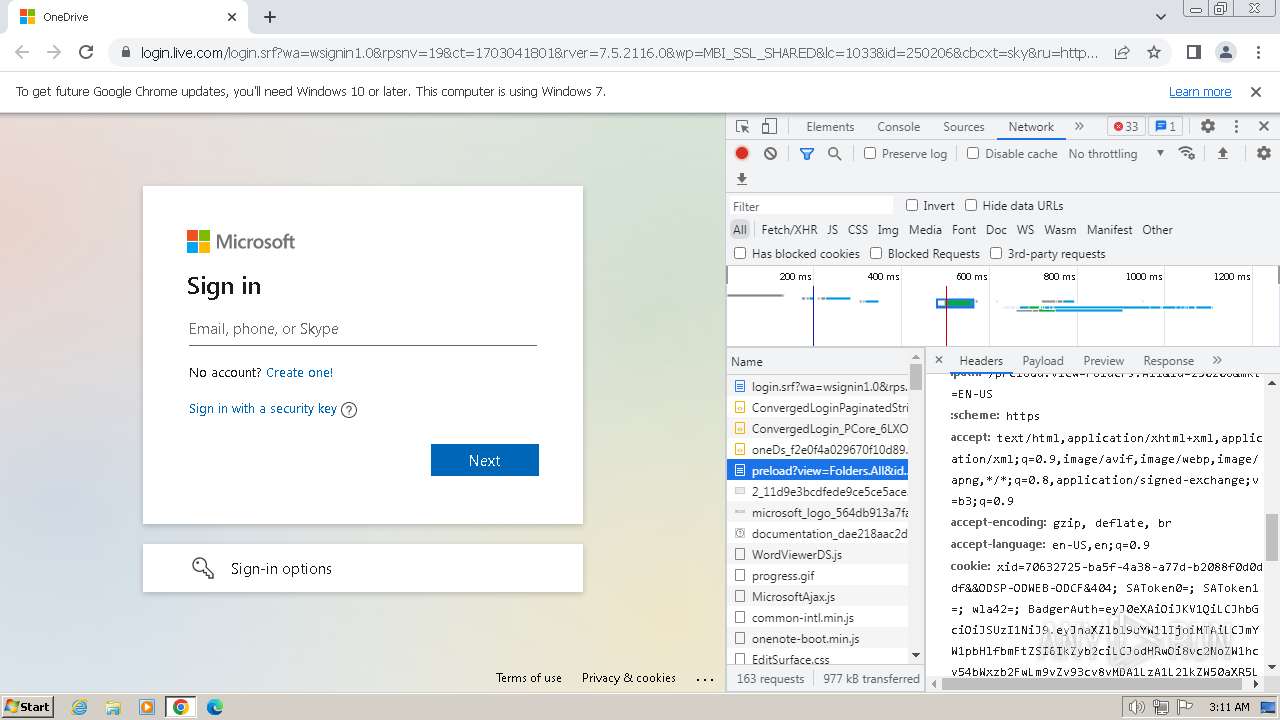Click Sign in with a security key
Viewport: 1280px width, 720px height.
263,408
